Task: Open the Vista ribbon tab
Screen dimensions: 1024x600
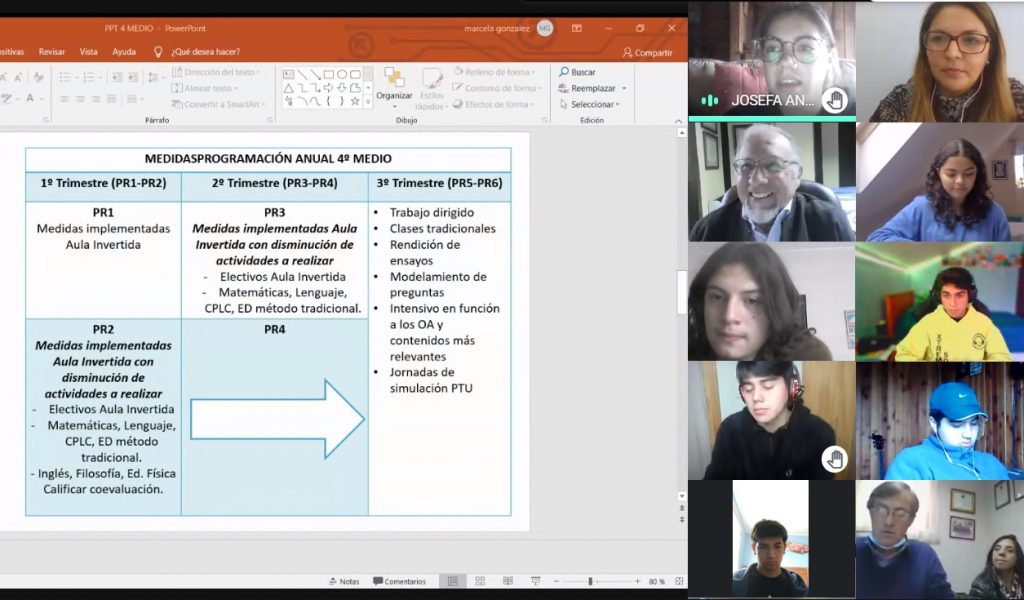Action: pos(88,52)
